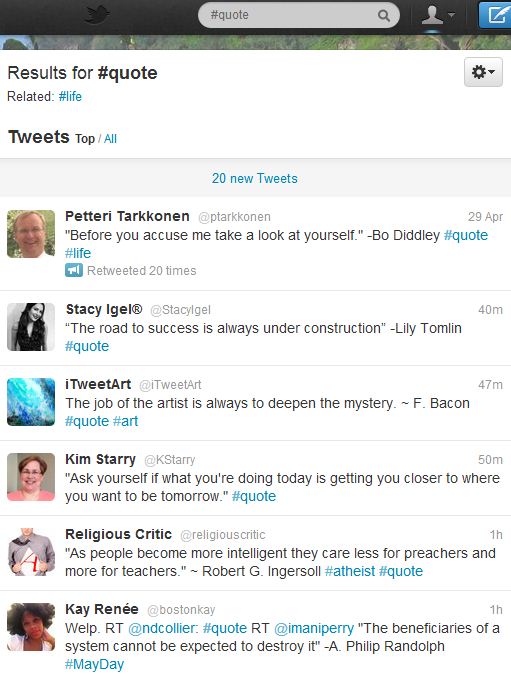Open the @imaniperry mention link
The image size is (511, 674).
click(x=314, y=628)
